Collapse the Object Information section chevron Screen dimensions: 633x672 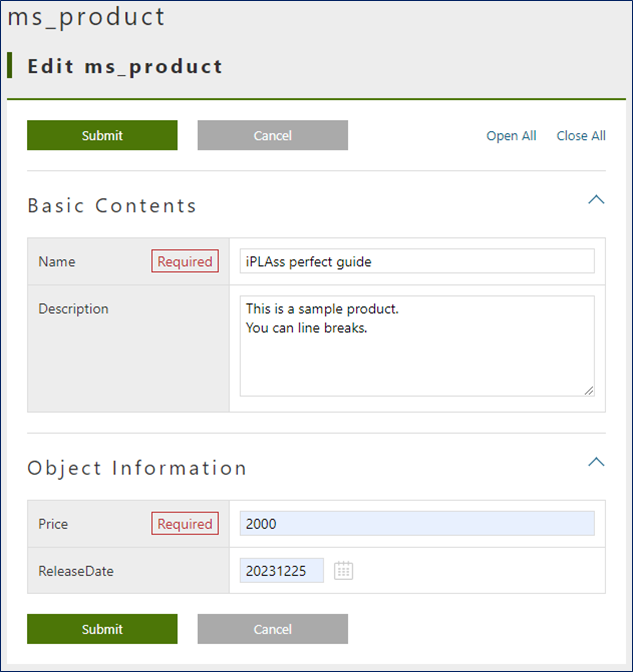[x=596, y=462]
